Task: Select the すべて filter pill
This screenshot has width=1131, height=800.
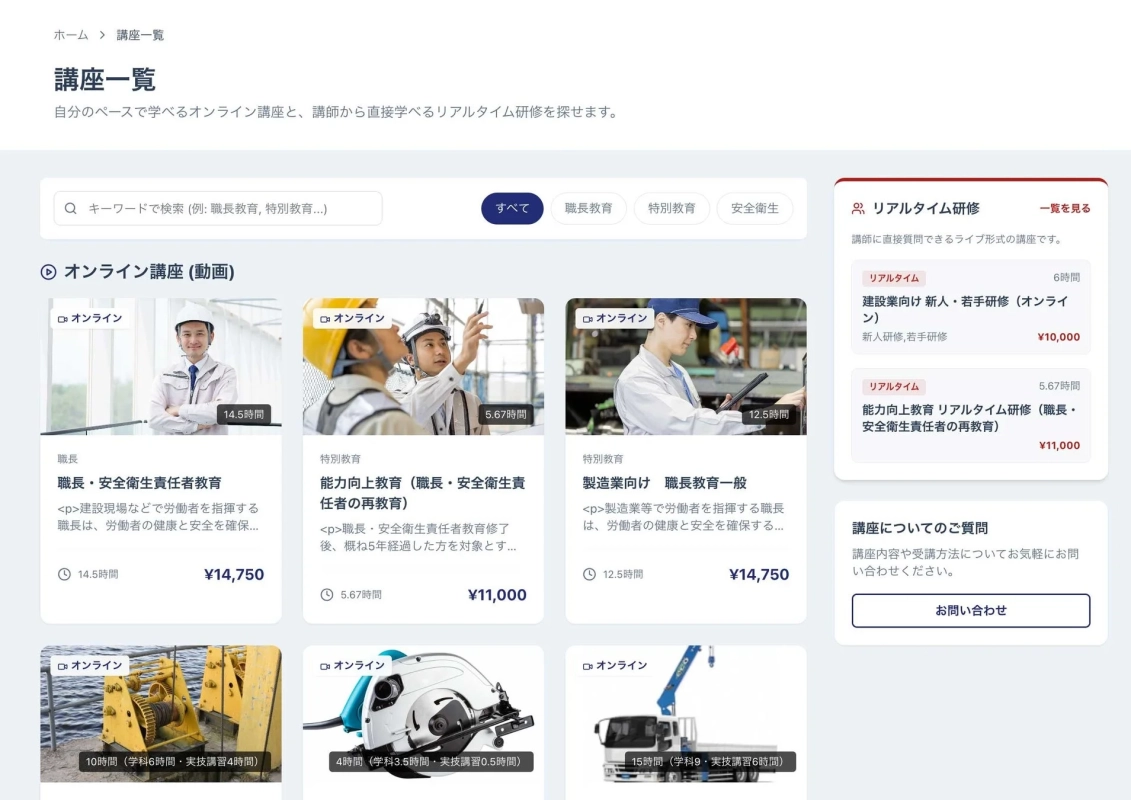Action: pyautogui.click(x=512, y=209)
